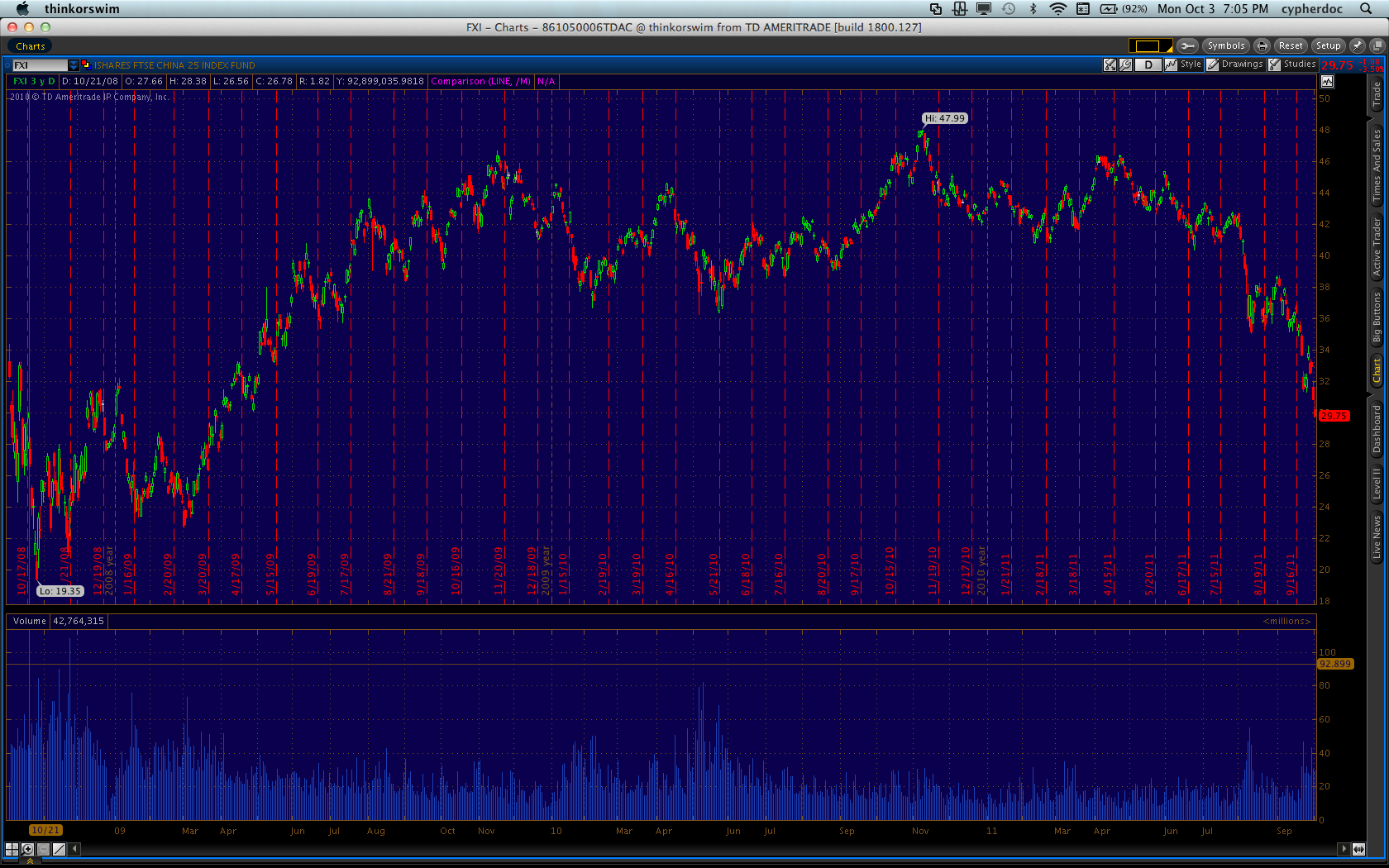Open the Chart side tab
Viewport: 1389px width, 868px height.
(x=1377, y=370)
